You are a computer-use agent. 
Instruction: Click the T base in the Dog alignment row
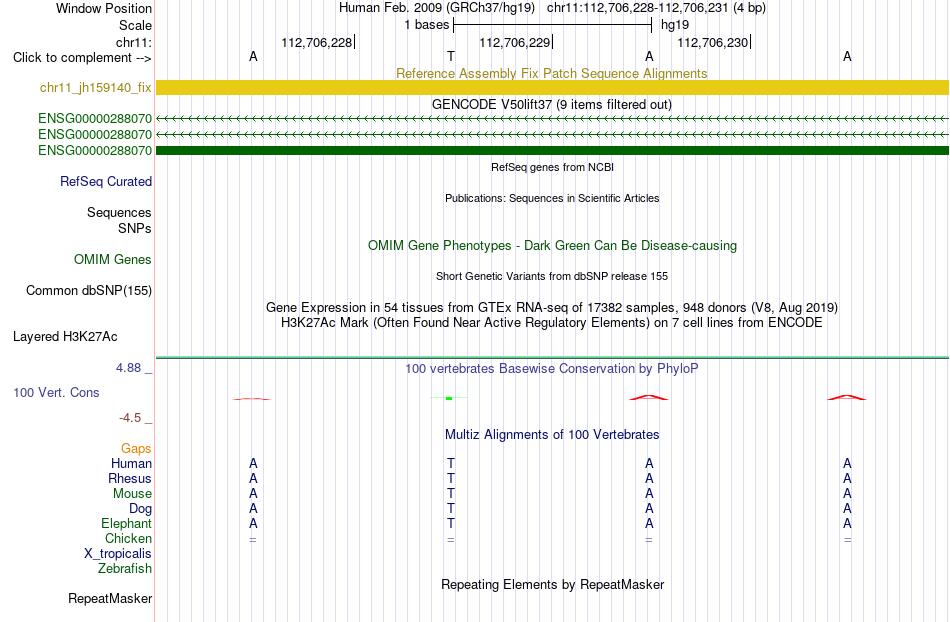(451, 509)
